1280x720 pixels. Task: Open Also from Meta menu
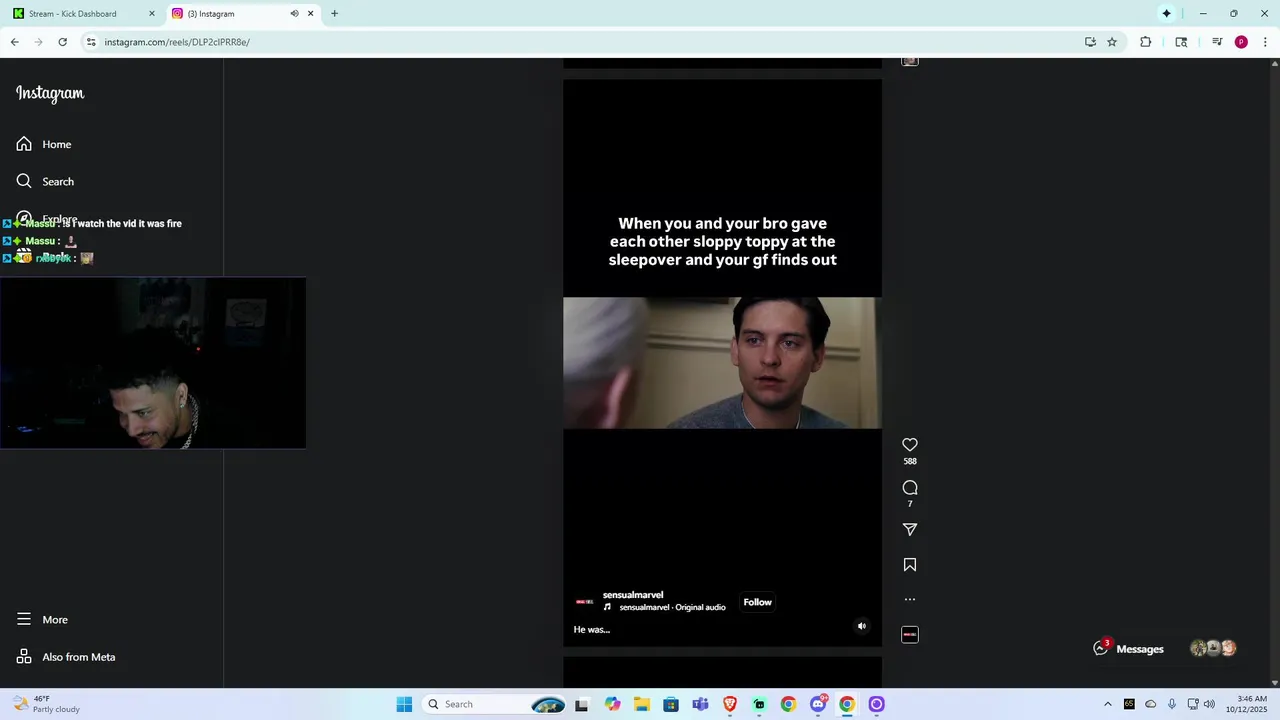pyautogui.click(x=66, y=657)
